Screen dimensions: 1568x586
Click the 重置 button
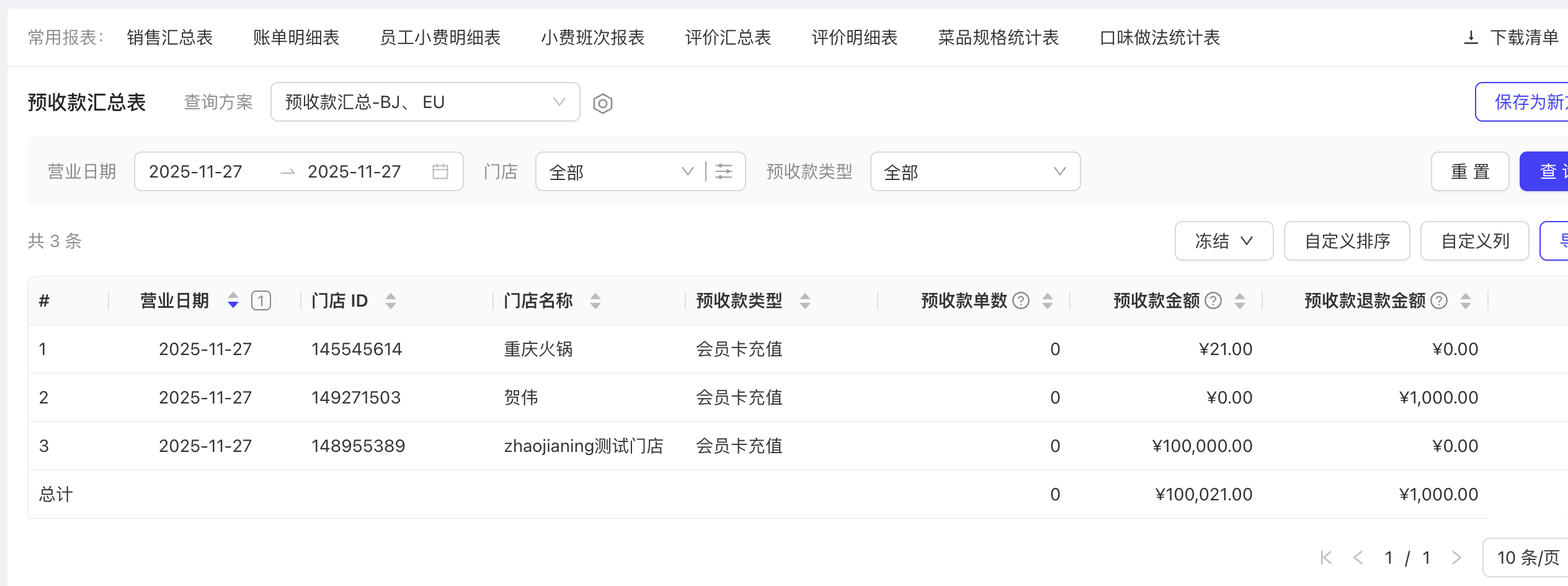point(1469,171)
